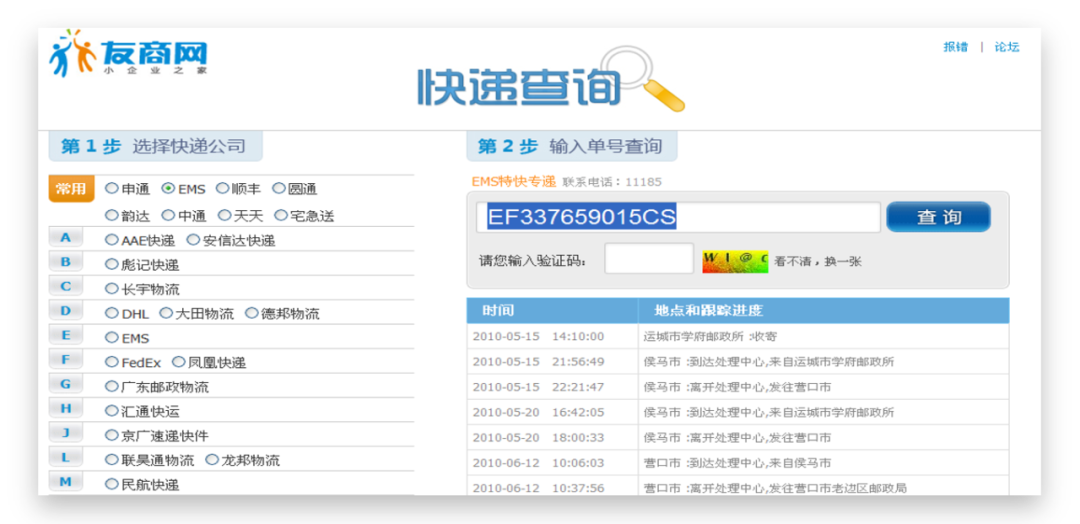Select the 圆通 courier option
The height and width of the screenshot is (524, 1080).
click(x=278, y=188)
